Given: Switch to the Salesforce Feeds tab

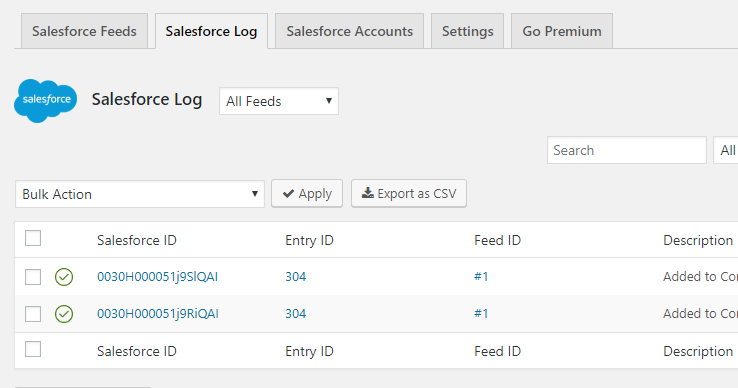Looking at the screenshot, I should (x=84, y=31).
